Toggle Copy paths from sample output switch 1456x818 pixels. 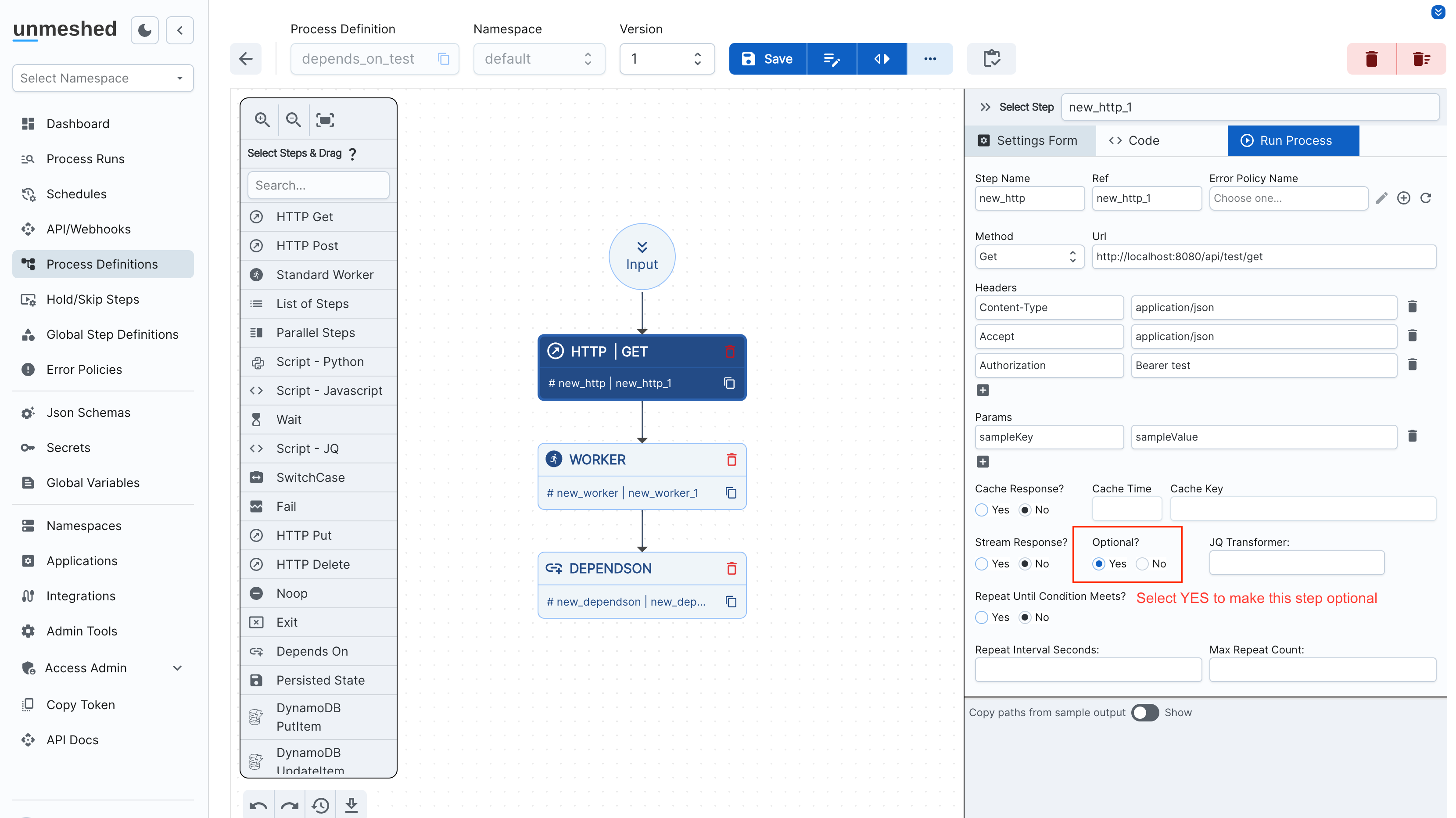pos(1144,712)
